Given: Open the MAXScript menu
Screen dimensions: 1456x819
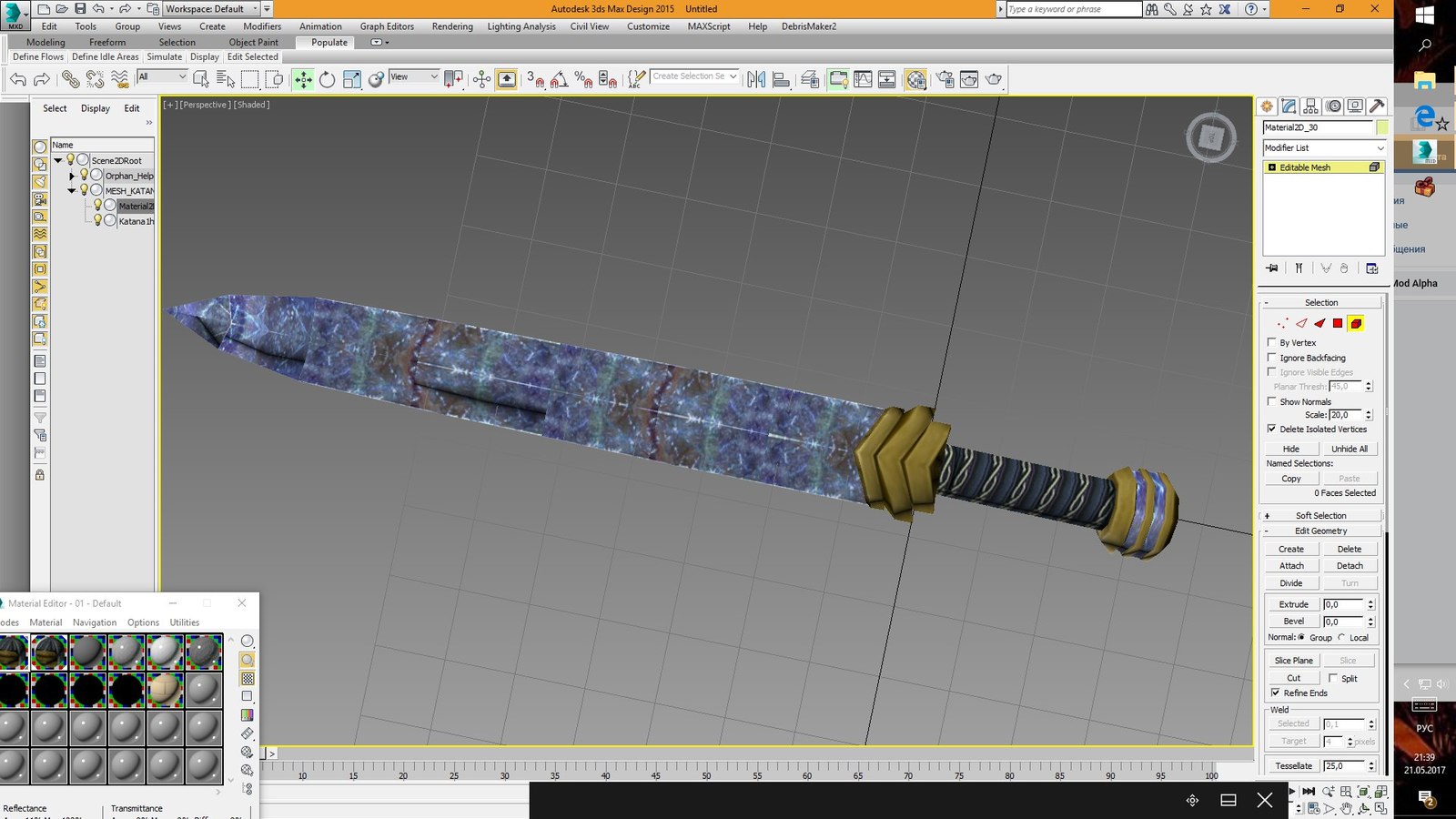Looking at the screenshot, I should (709, 26).
